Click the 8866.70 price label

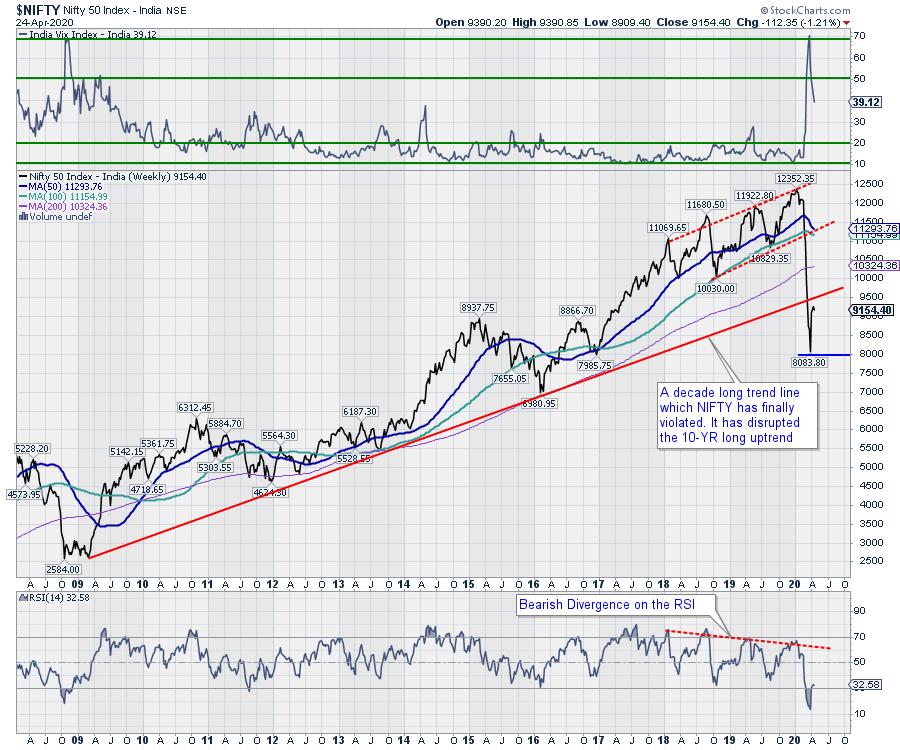pyautogui.click(x=577, y=310)
